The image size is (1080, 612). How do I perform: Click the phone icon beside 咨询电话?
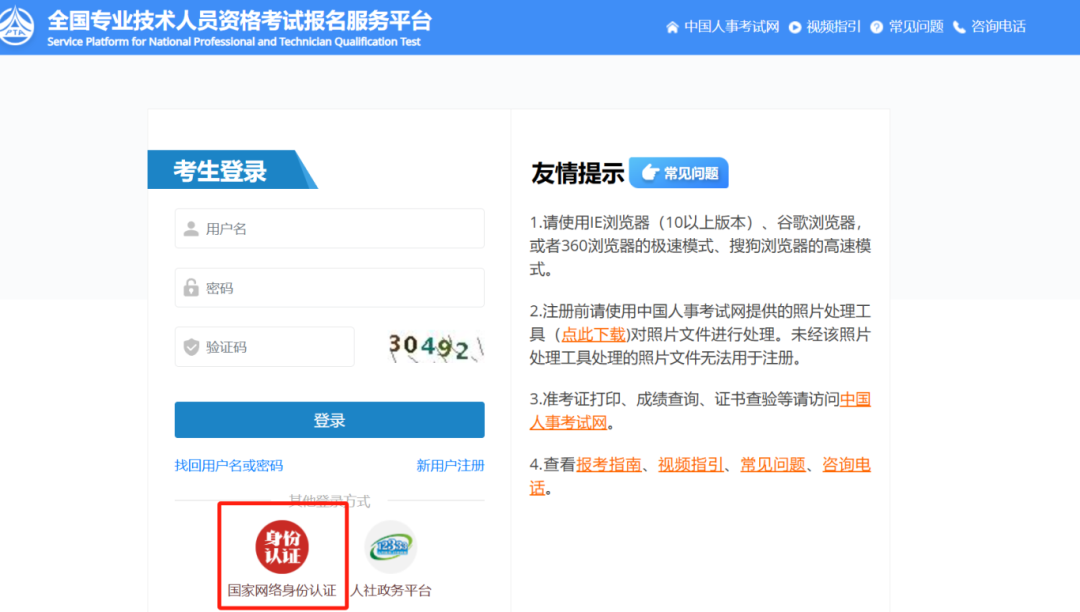pyautogui.click(x=959, y=27)
